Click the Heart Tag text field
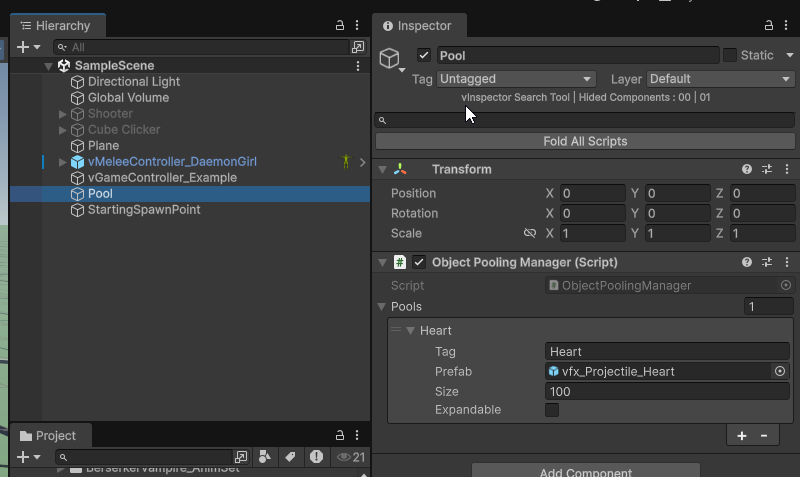 [667, 352]
